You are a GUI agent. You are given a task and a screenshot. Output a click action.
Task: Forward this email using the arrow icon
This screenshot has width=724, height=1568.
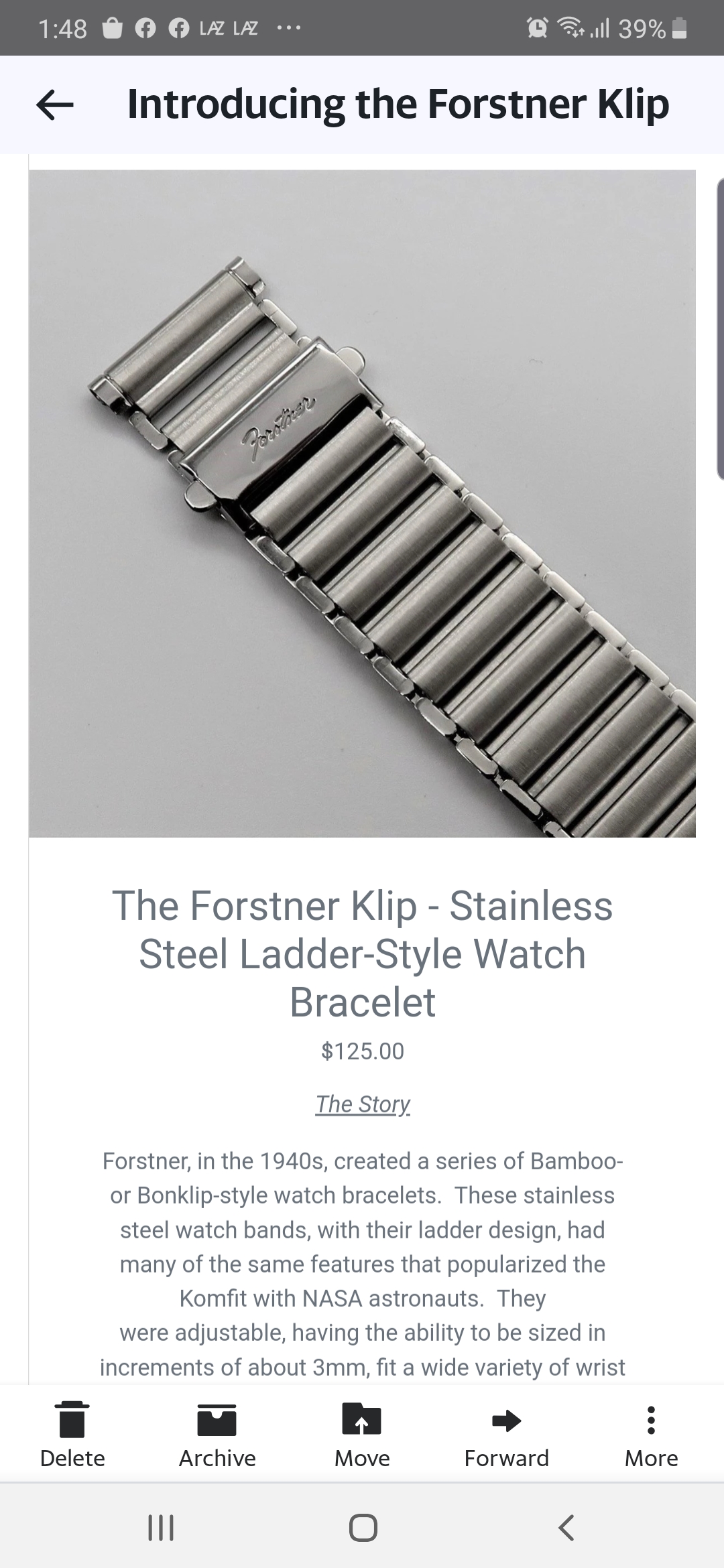[507, 1420]
